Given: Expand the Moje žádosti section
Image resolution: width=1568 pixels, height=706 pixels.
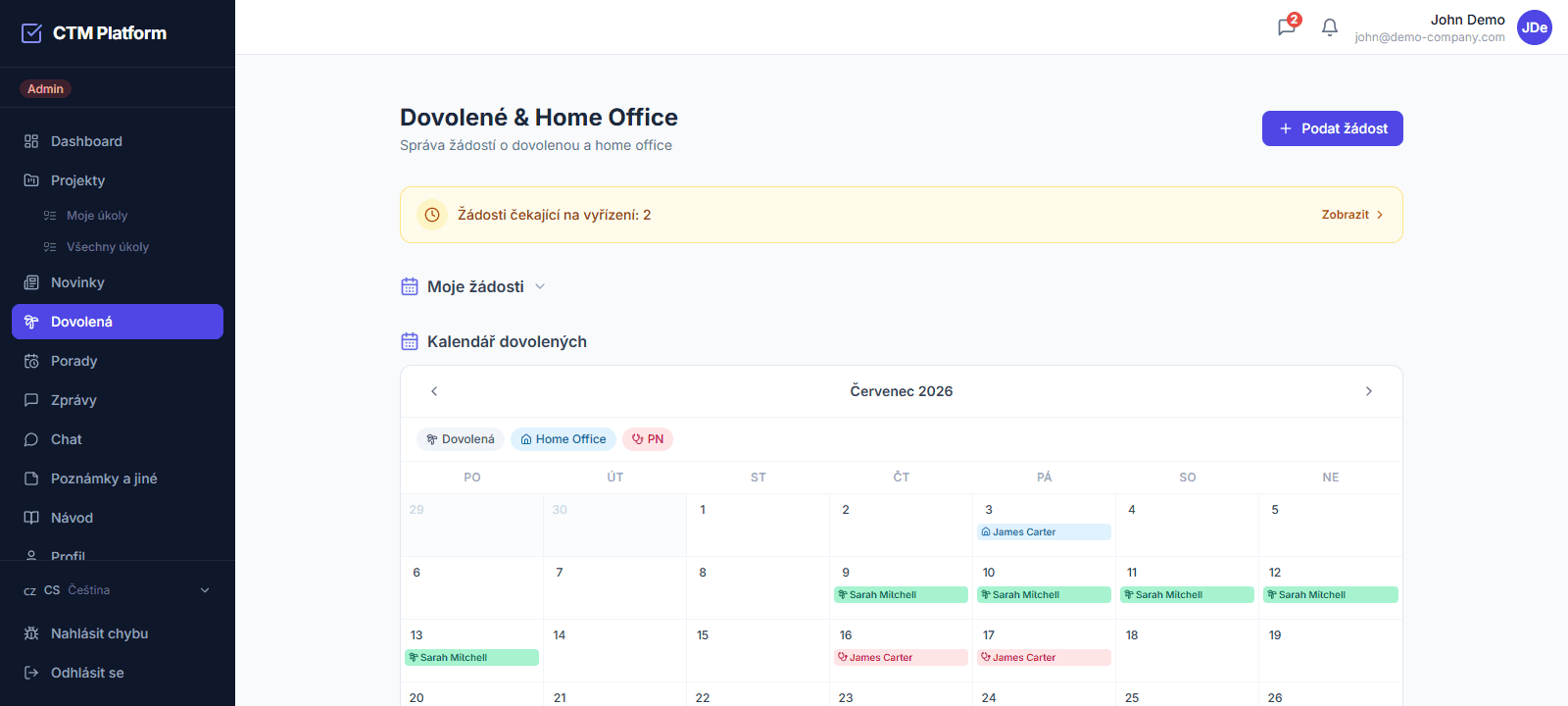Looking at the screenshot, I should (473, 286).
